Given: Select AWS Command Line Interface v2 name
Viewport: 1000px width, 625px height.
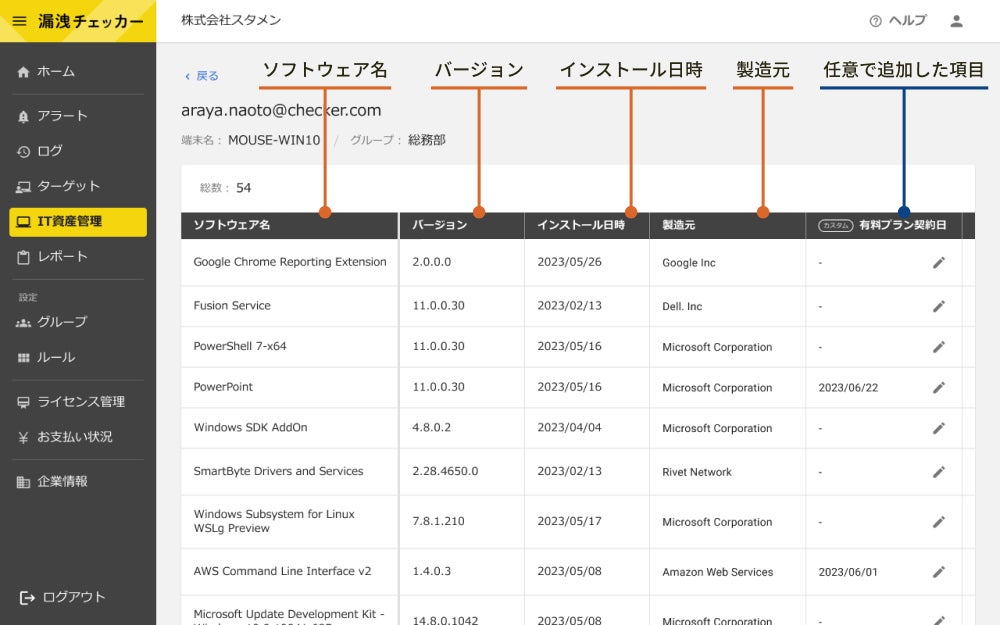Looking at the screenshot, I should (282, 571).
